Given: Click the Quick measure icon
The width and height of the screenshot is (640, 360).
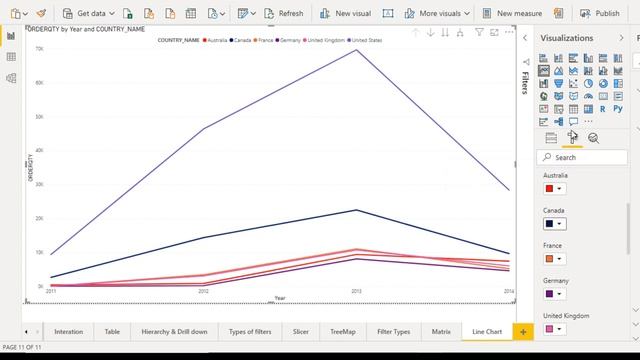Looking at the screenshot, I should (558, 13).
